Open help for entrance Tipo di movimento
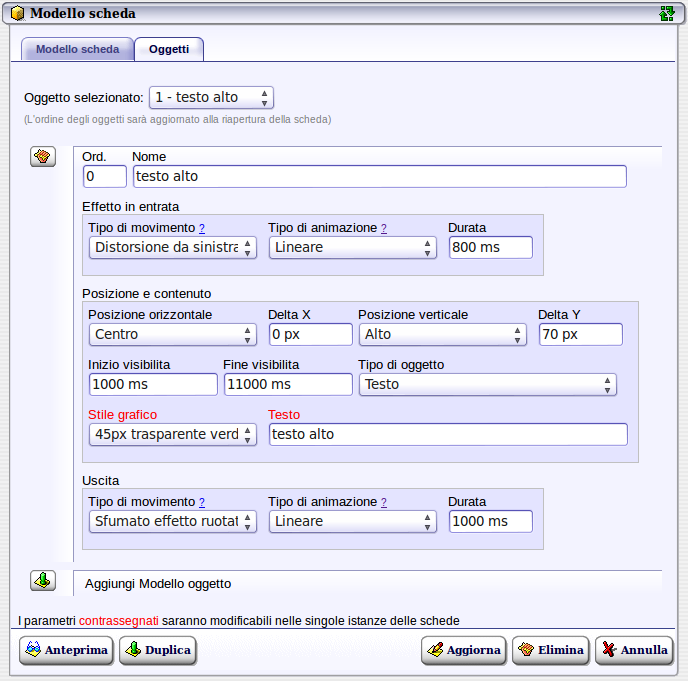688x681 pixels. 202,228
